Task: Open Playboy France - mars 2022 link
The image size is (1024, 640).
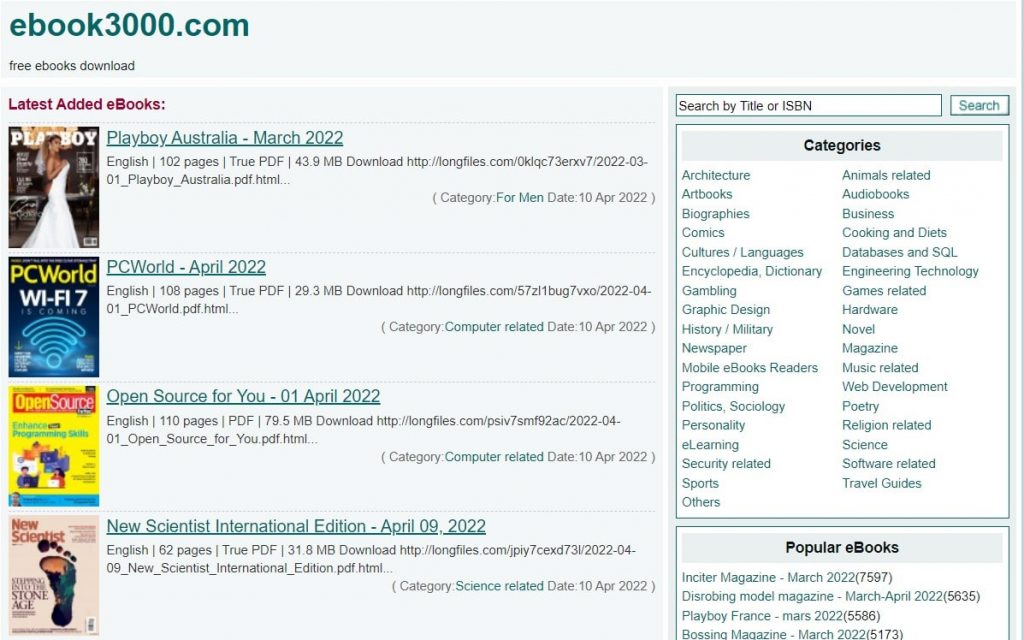Action: tap(761, 616)
